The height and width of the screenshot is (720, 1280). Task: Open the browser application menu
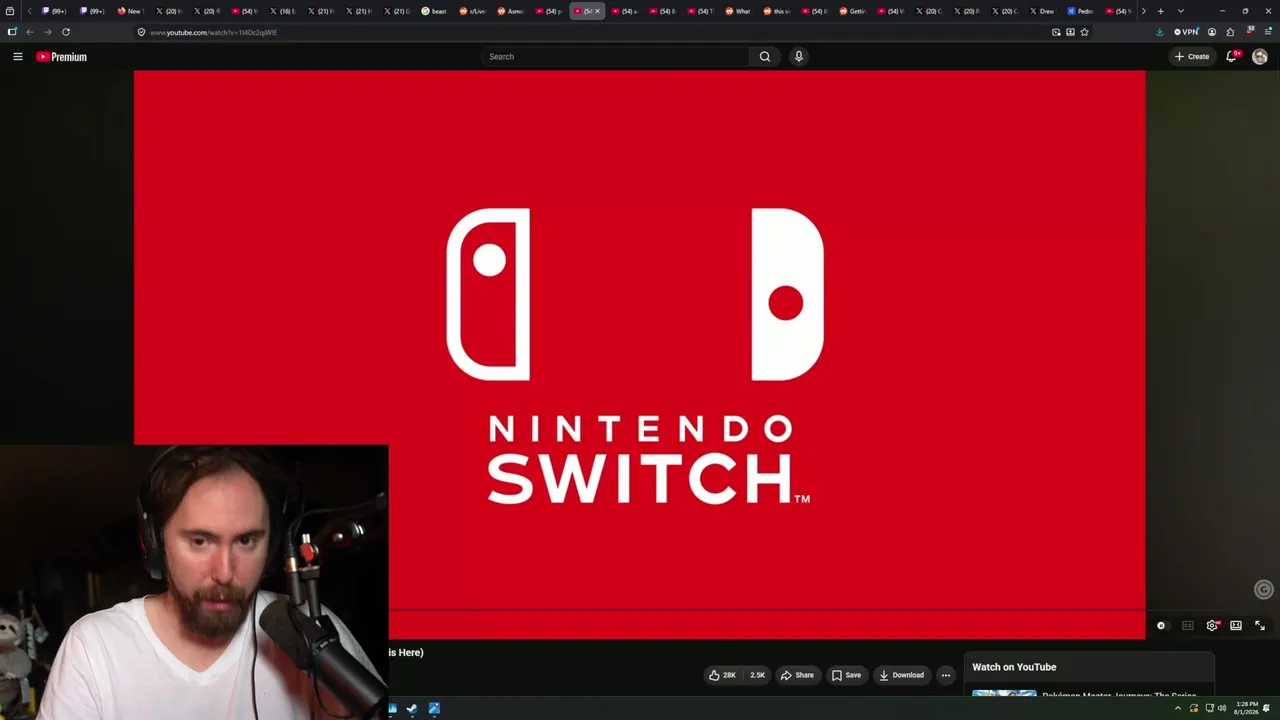(1267, 32)
